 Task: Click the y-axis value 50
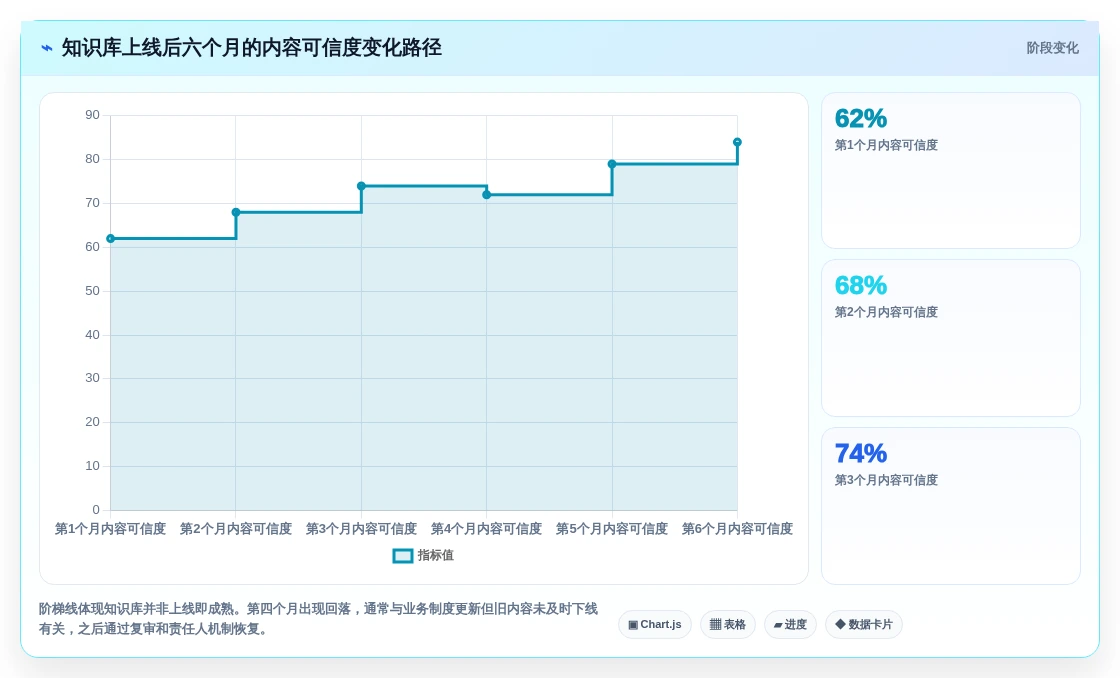pyautogui.click(x=92, y=291)
